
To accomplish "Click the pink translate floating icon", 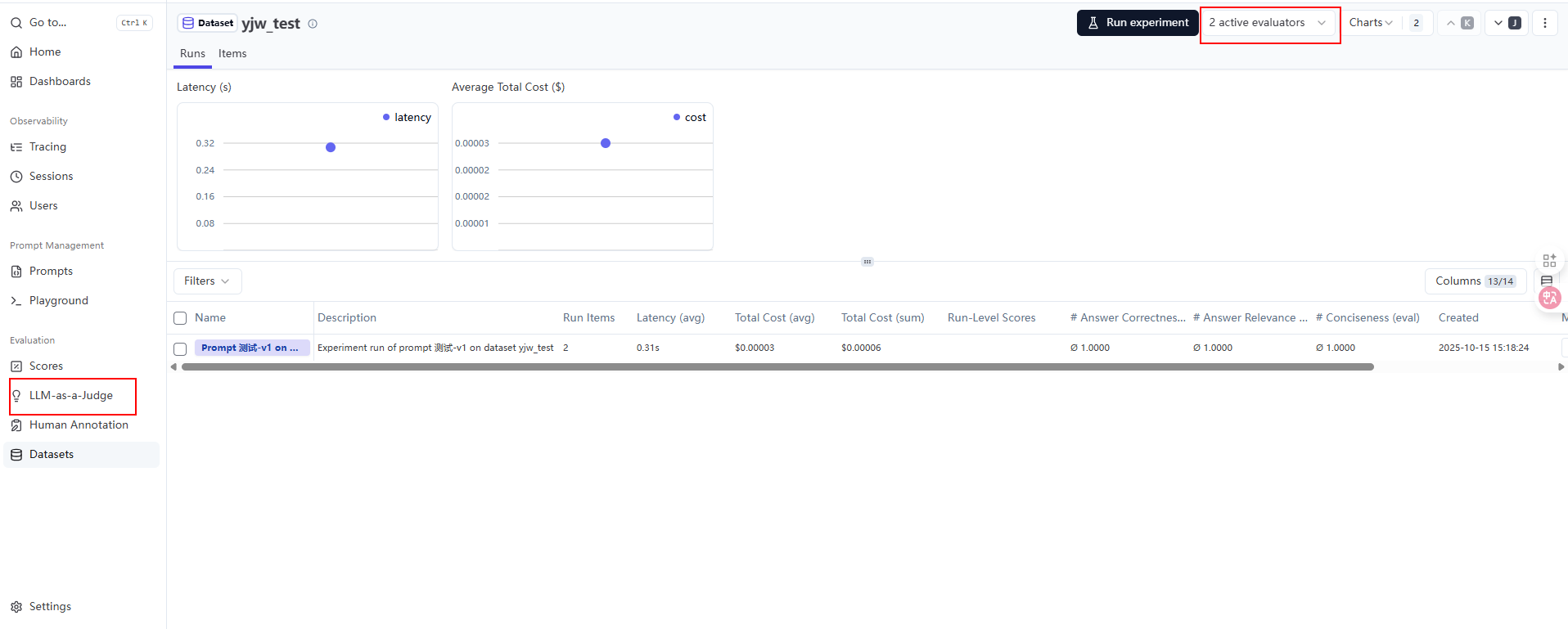I will (1549, 298).
